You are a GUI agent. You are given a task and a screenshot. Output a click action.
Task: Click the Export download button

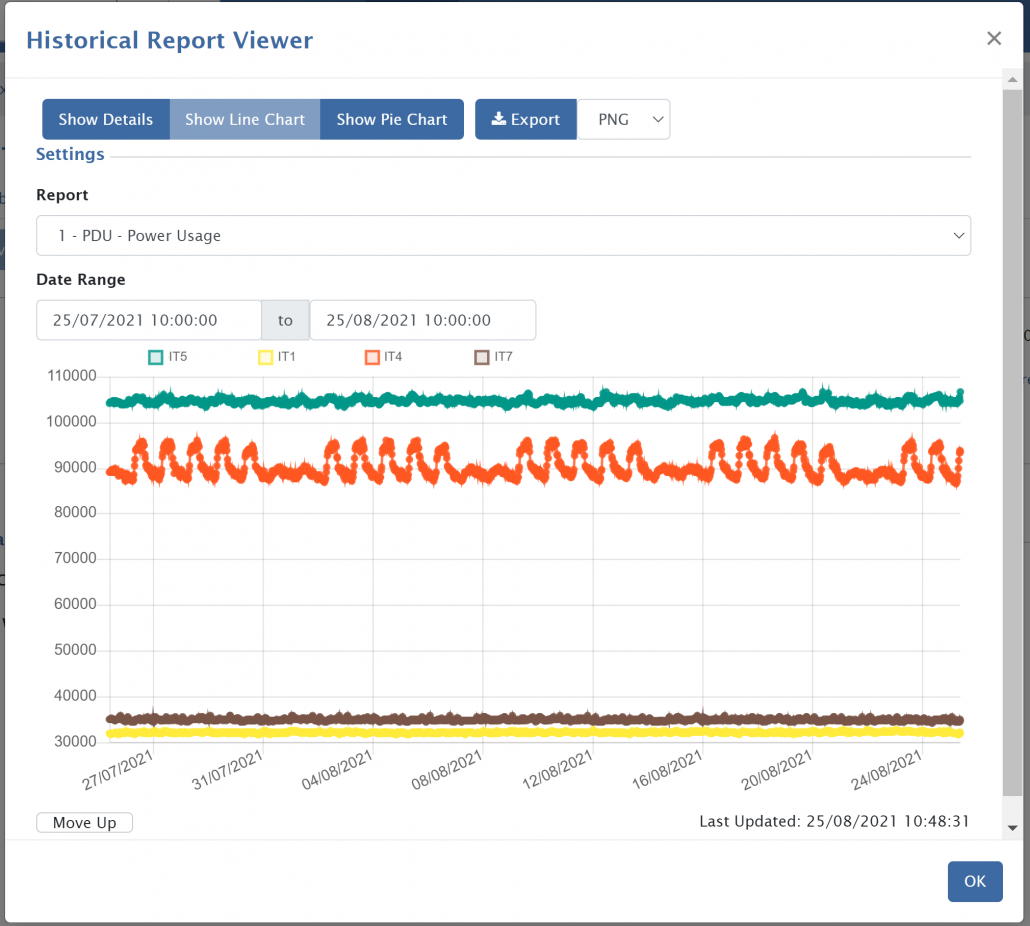(526, 119)
